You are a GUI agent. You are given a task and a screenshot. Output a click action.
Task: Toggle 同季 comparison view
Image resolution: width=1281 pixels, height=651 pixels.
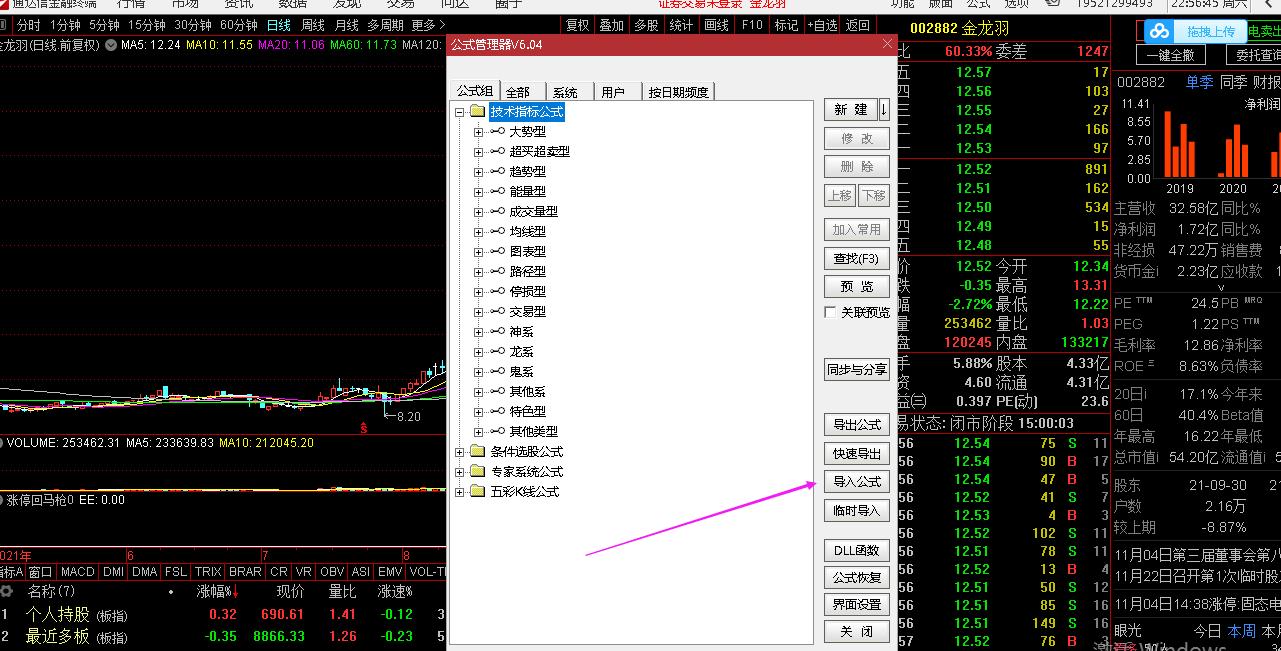tap(1233, 82)
